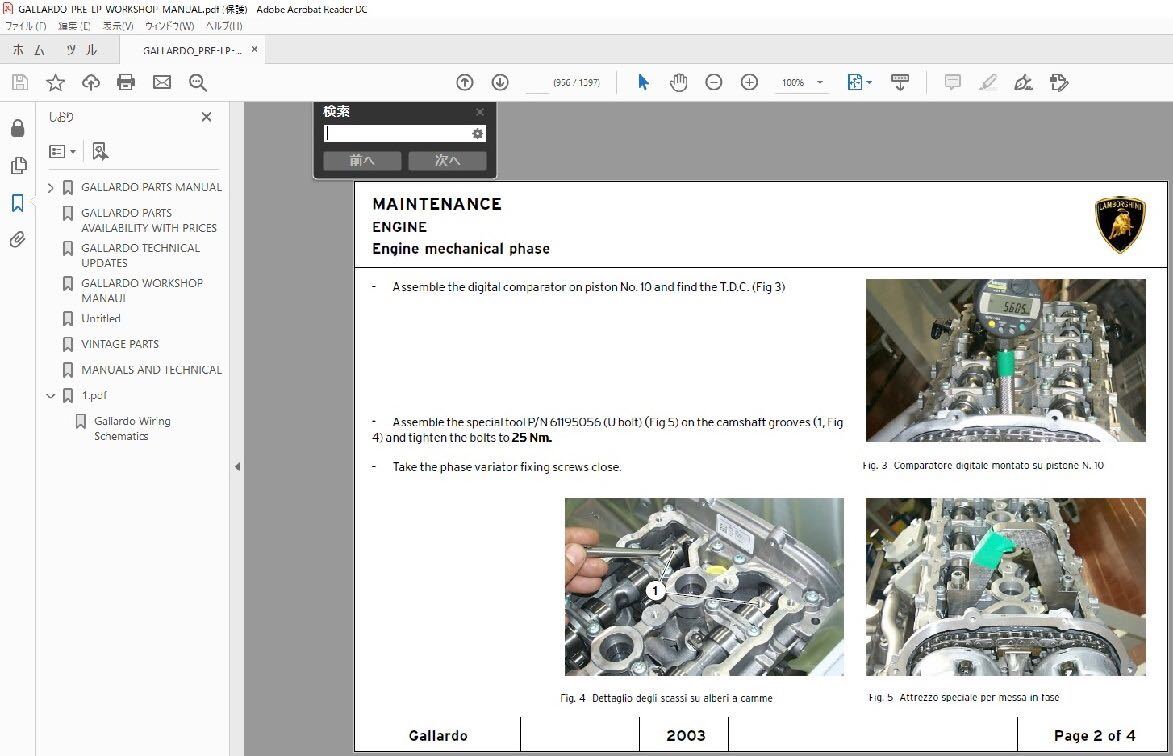Switch to the ツール (Tools) tab
This screenshot has height=756, width=1173.
point(82,50)
